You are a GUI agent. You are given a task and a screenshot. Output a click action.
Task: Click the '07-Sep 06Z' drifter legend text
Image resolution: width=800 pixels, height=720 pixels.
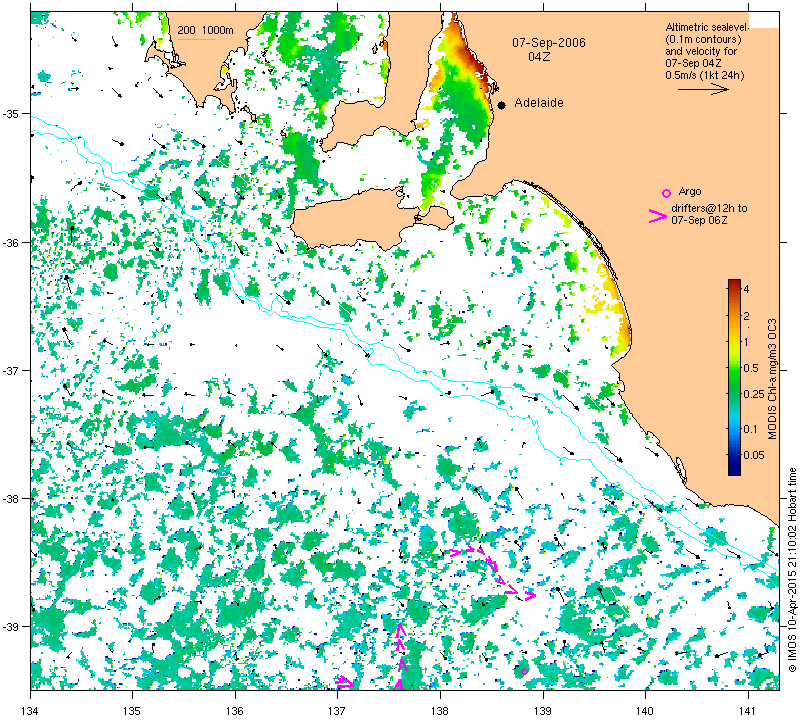699,220
